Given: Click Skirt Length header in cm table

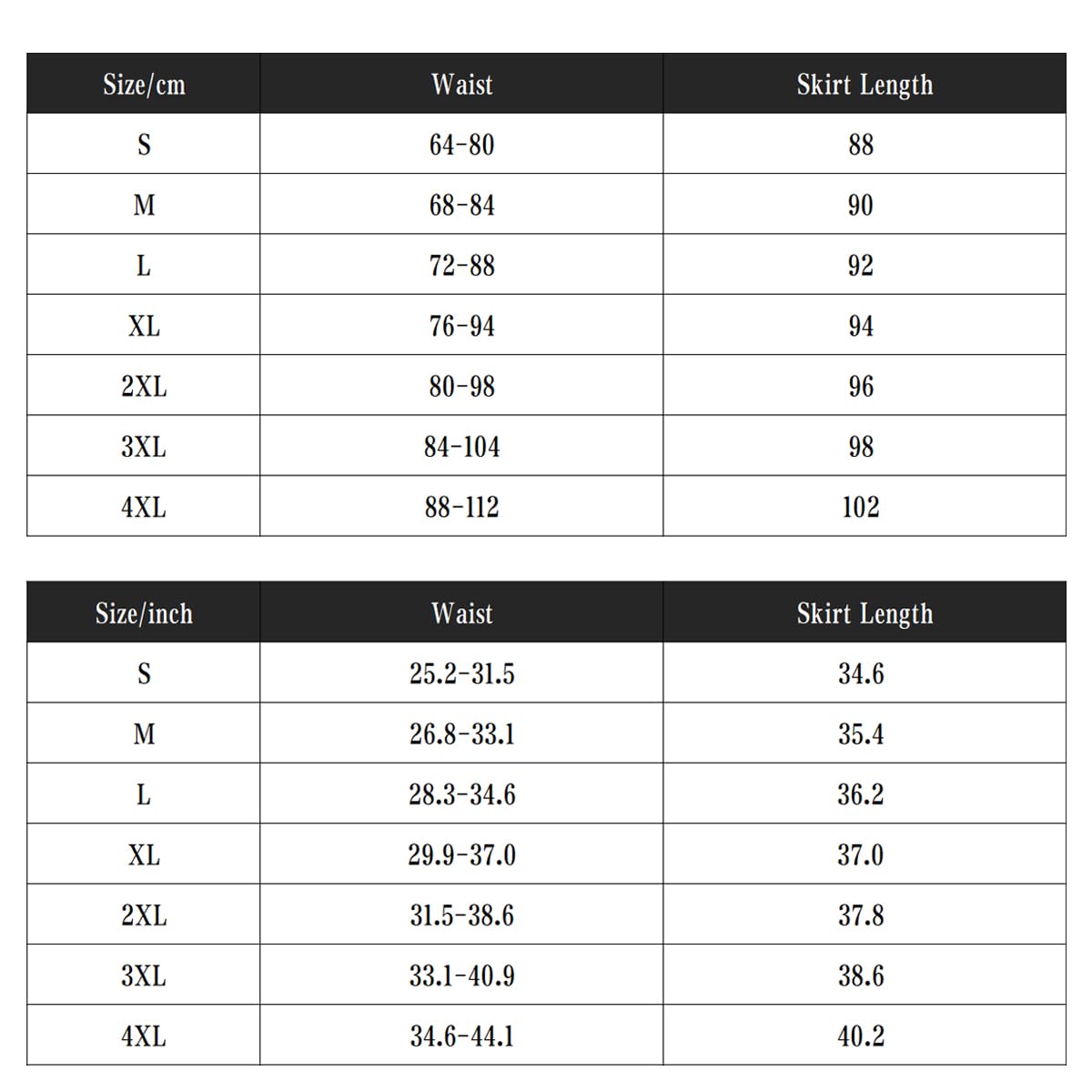Looking at the screenshot, I should pos(864,84).
